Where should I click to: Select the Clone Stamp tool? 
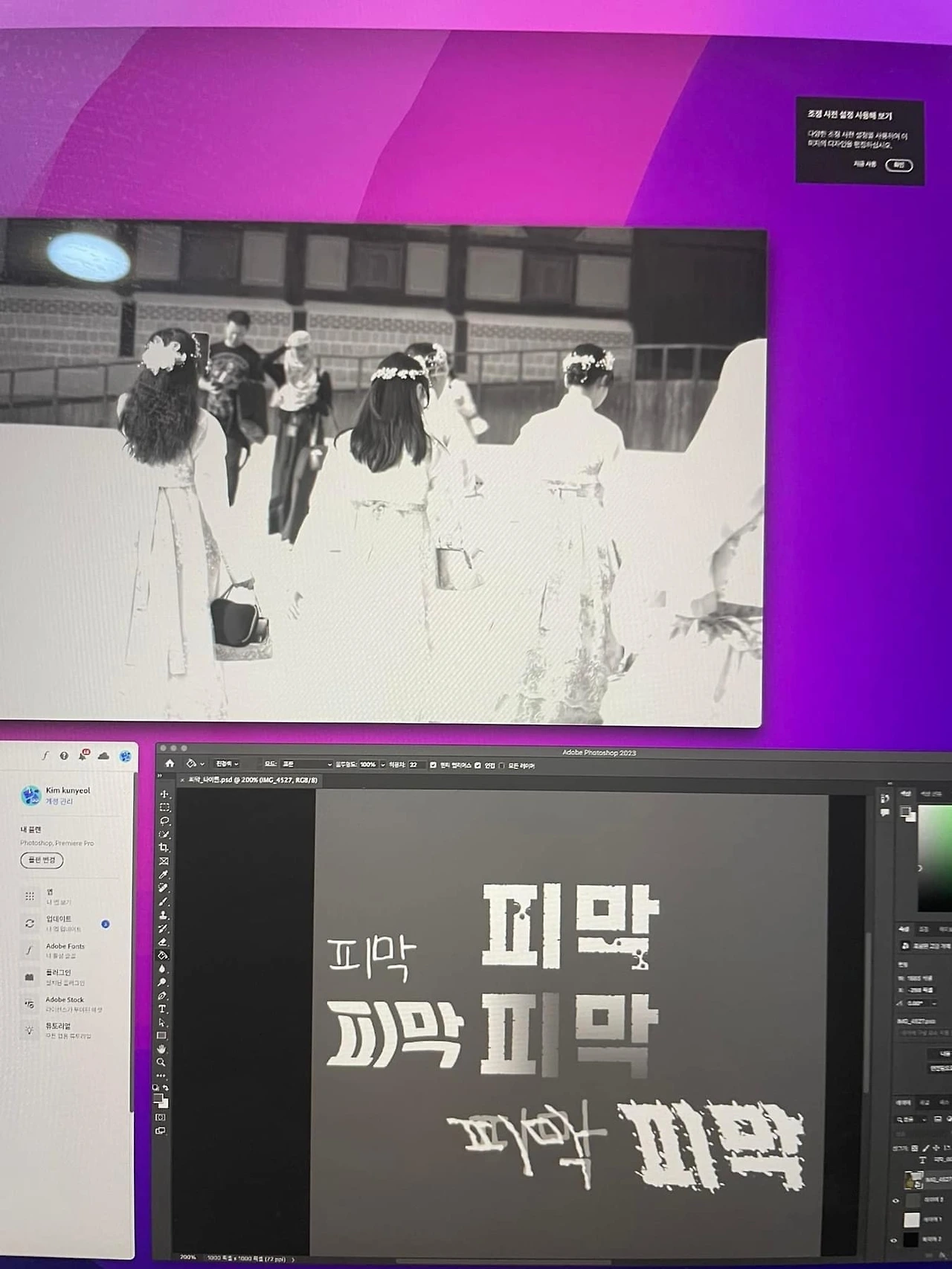(164, 915)
